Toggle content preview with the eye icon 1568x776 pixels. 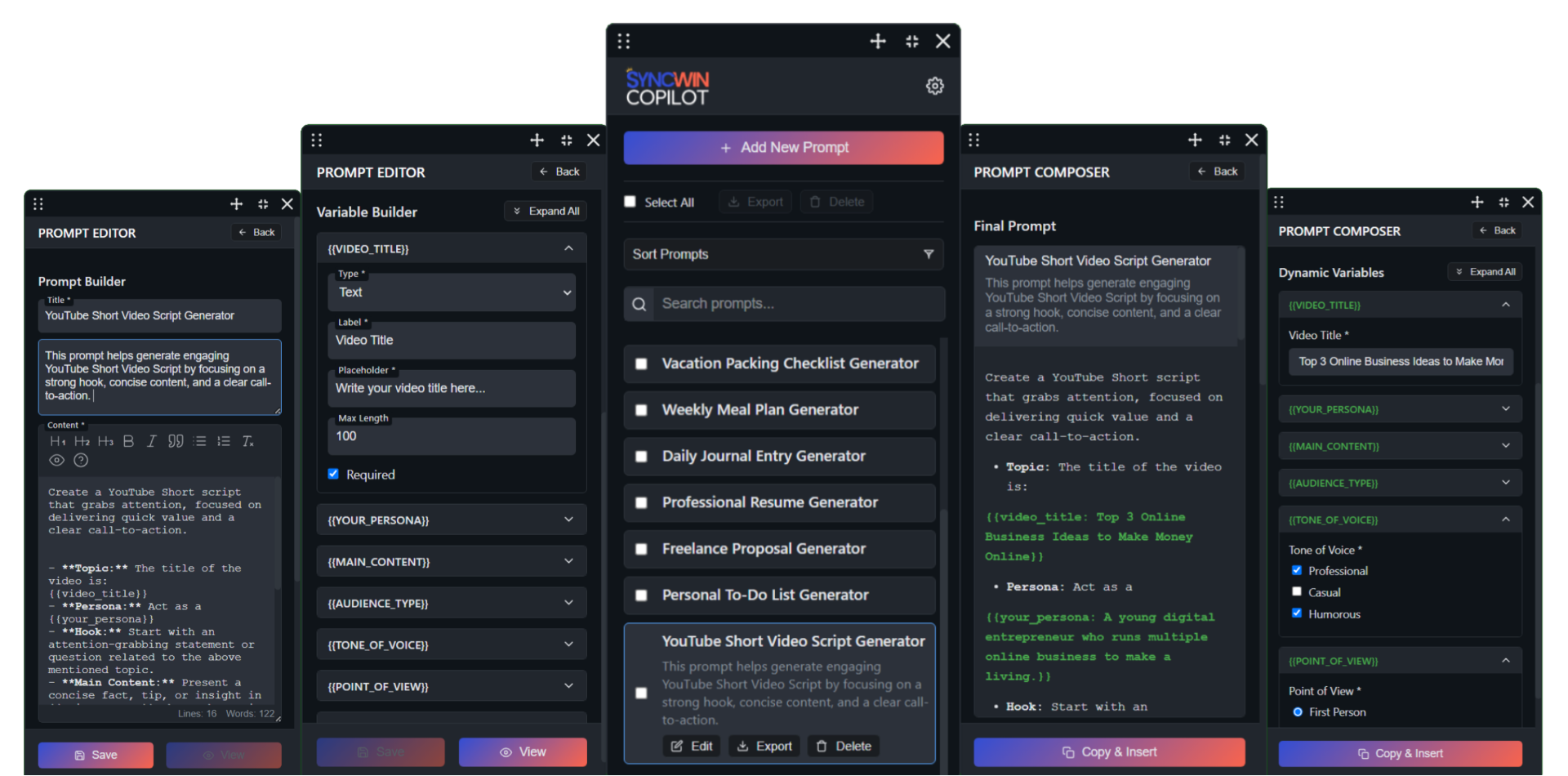[56, 460]
